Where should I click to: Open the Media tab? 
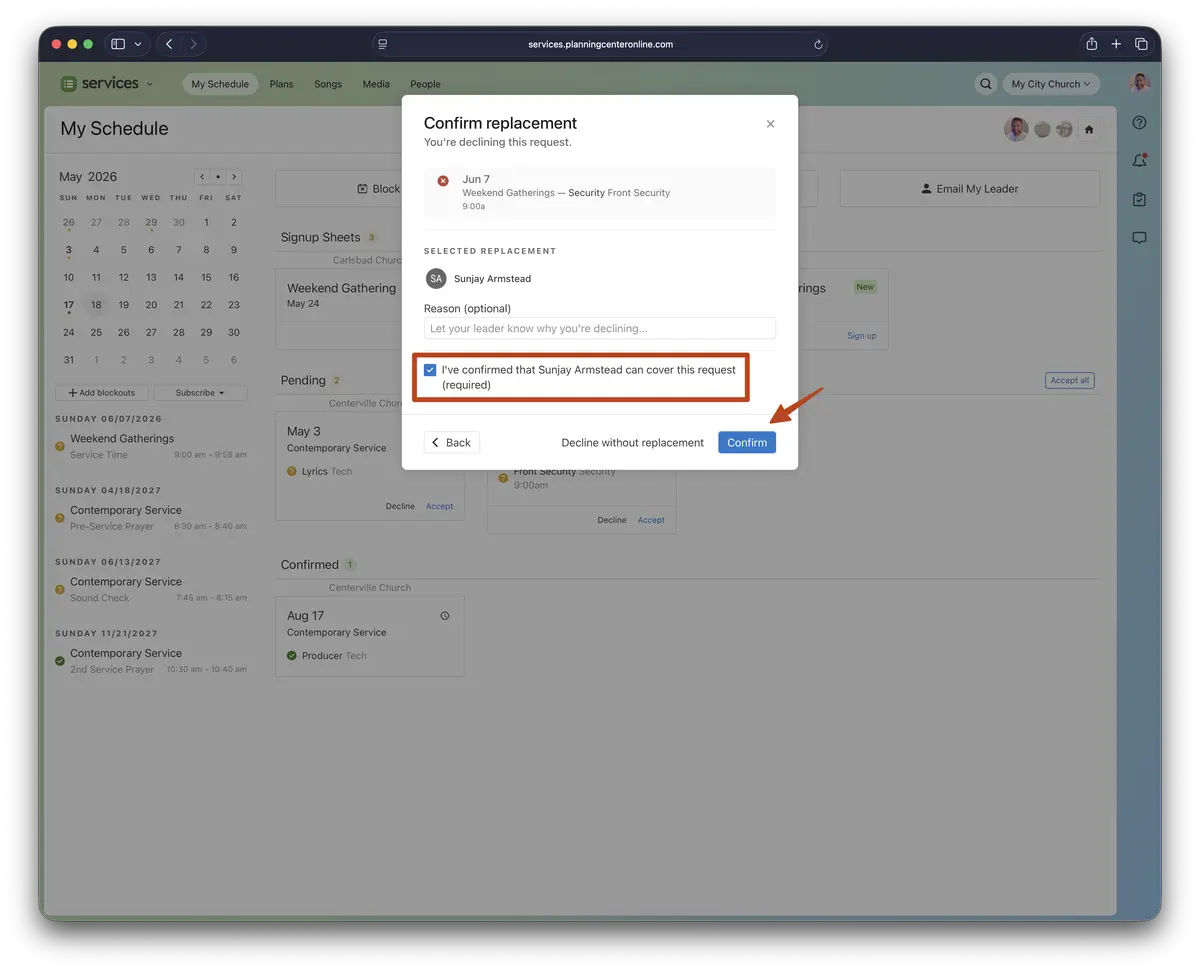click(376, 84)
